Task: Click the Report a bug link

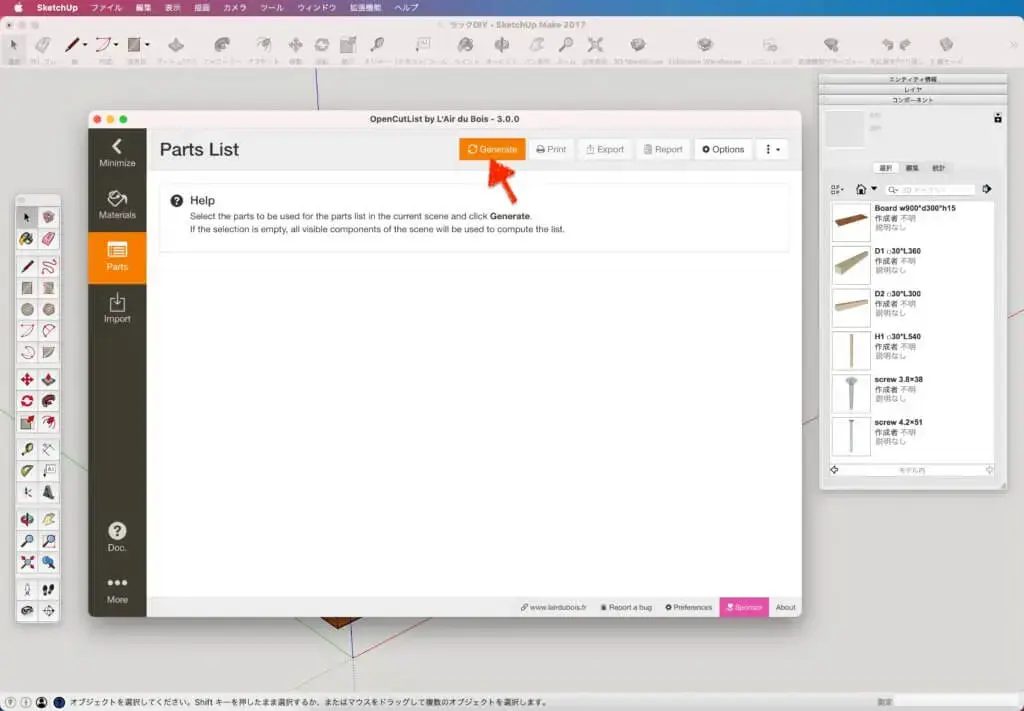Action: click(626, 607)
